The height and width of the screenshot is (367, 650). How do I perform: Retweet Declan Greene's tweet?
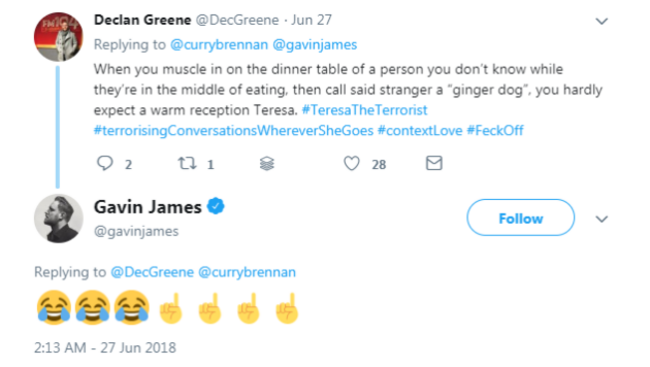(x=187, y=163)
